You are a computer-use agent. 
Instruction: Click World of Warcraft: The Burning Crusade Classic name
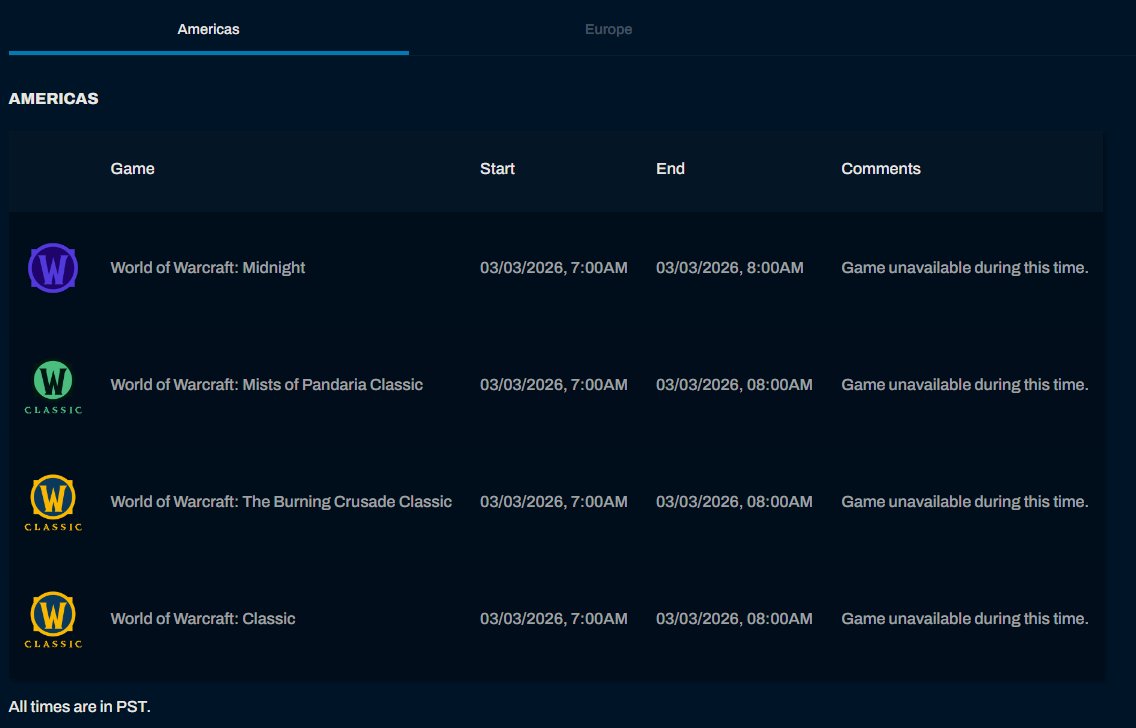(x=281, y=501)
